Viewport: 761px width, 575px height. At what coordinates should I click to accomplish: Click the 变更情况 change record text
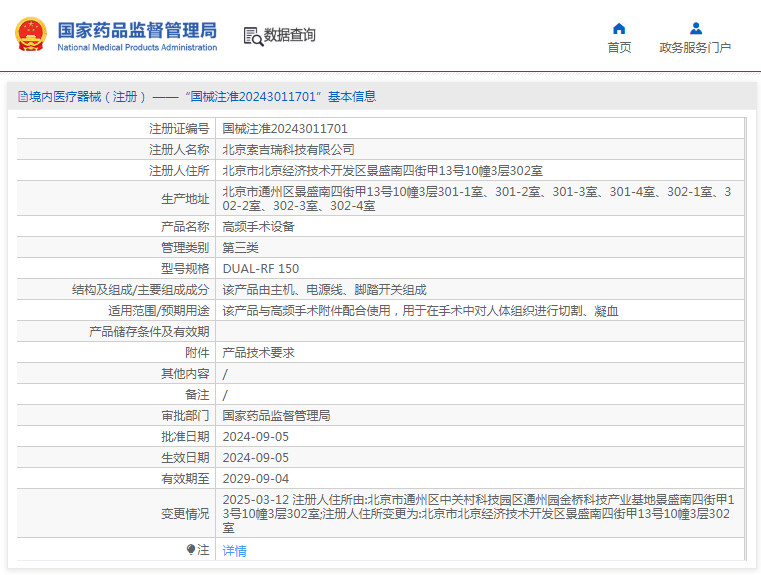pyautogui.click(x=478, y=513)
